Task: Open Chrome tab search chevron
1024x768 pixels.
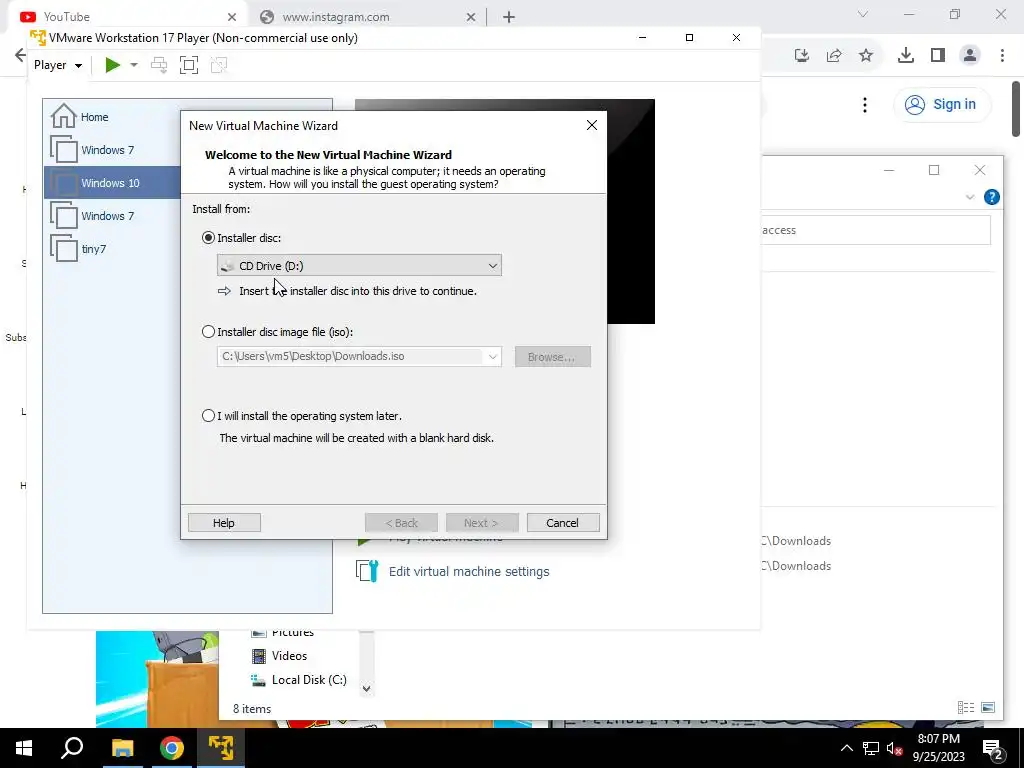Action: [863, 14]
